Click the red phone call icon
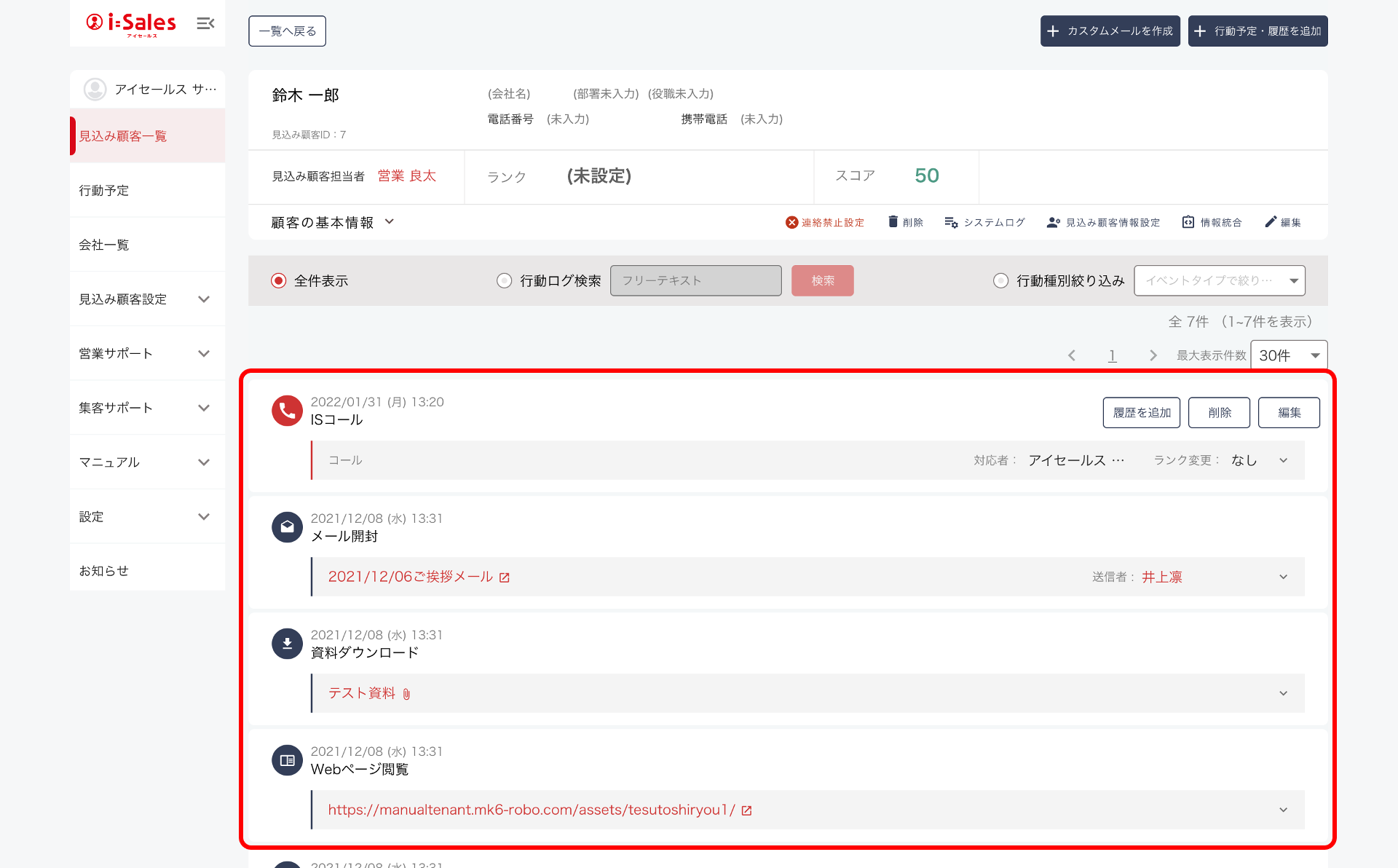 287,411
